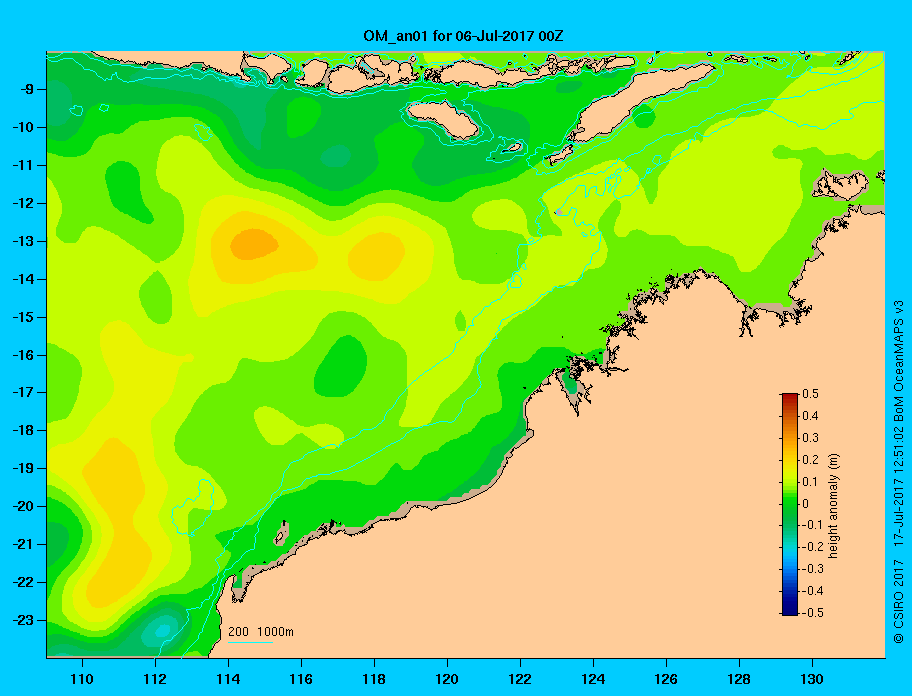Click the latitude -13 axis label
This screenshot has height=696, width=912.
23,241
